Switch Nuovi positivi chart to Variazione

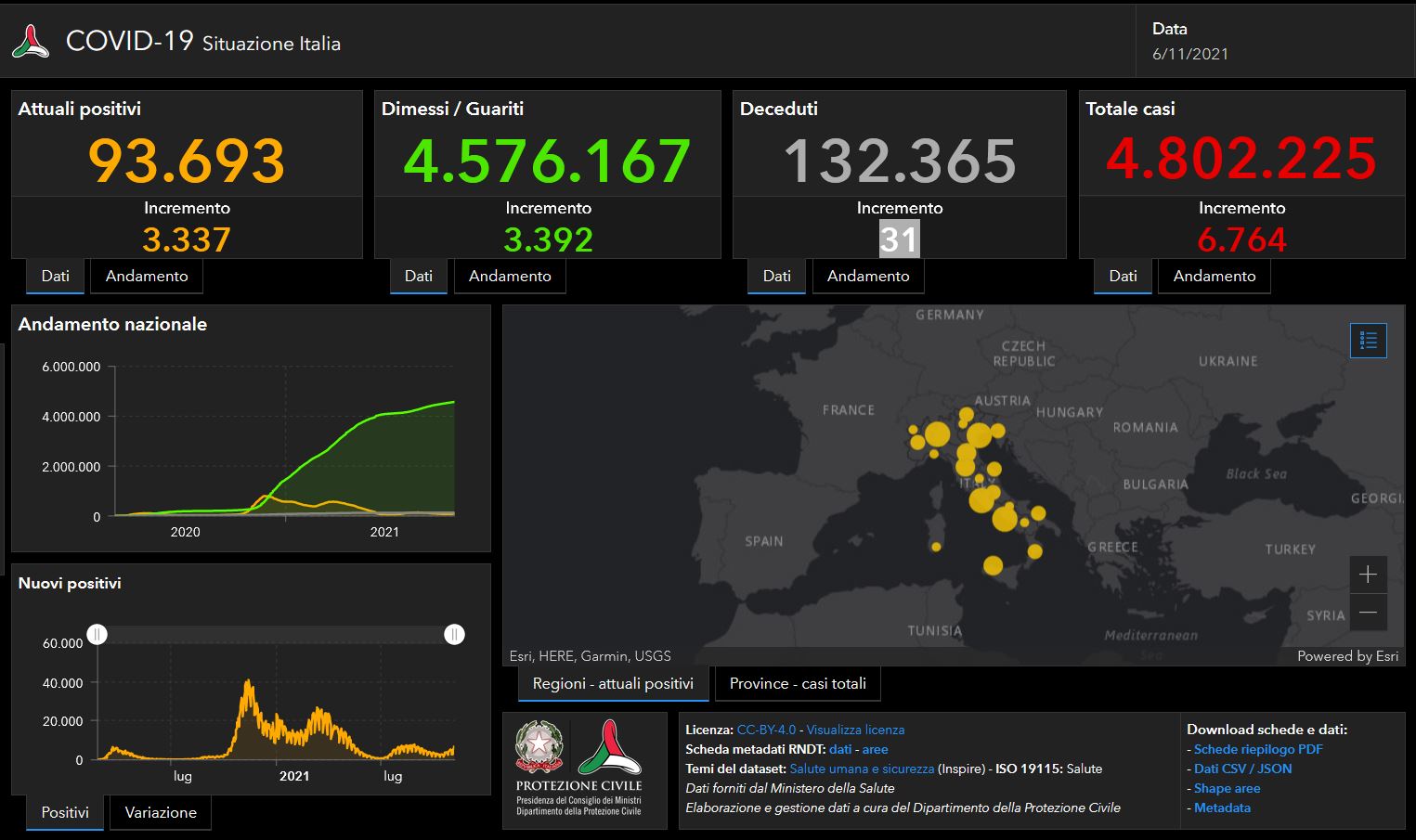tap(161, 812)
